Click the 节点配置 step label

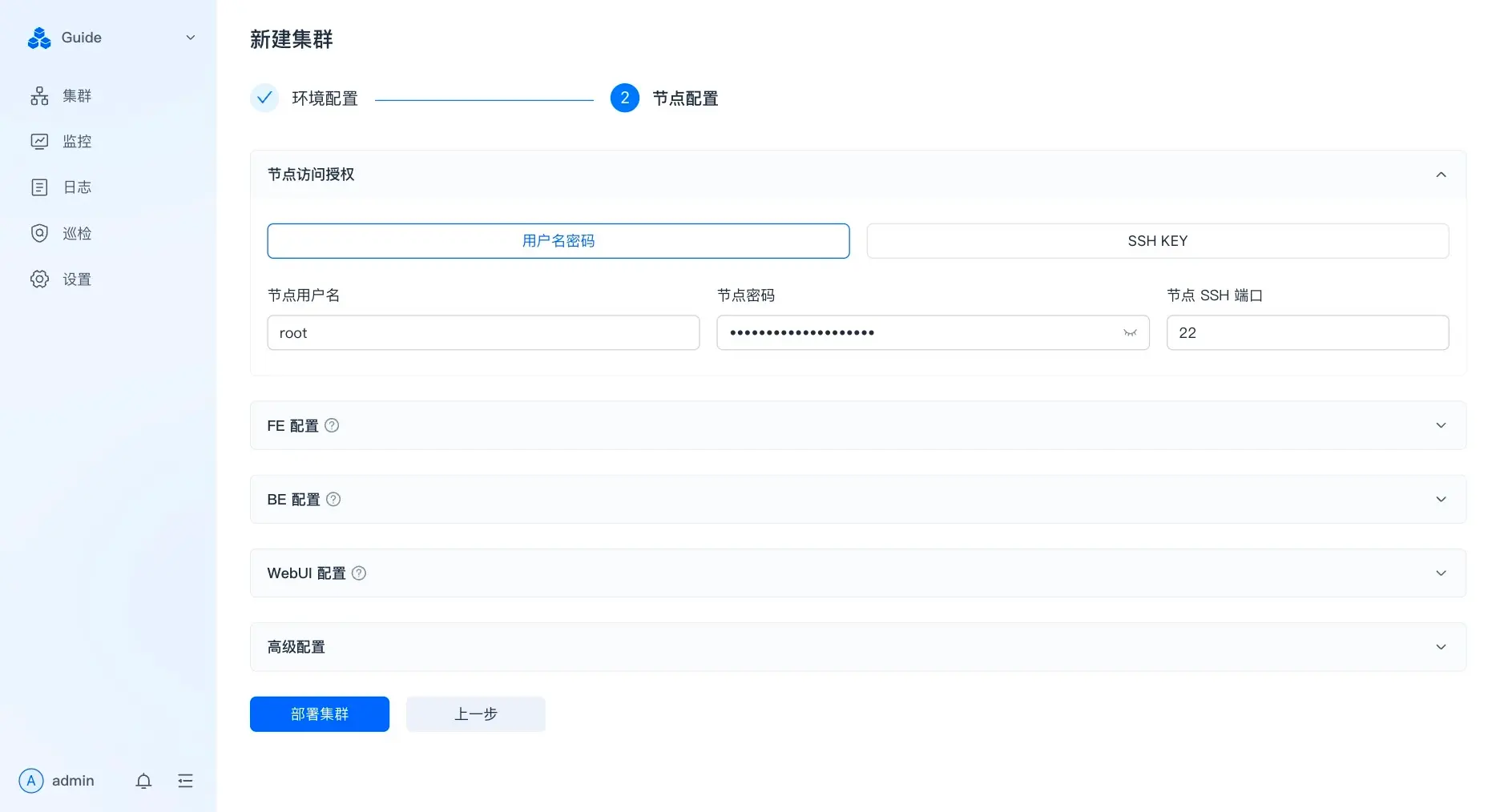(x=685, y=98)
